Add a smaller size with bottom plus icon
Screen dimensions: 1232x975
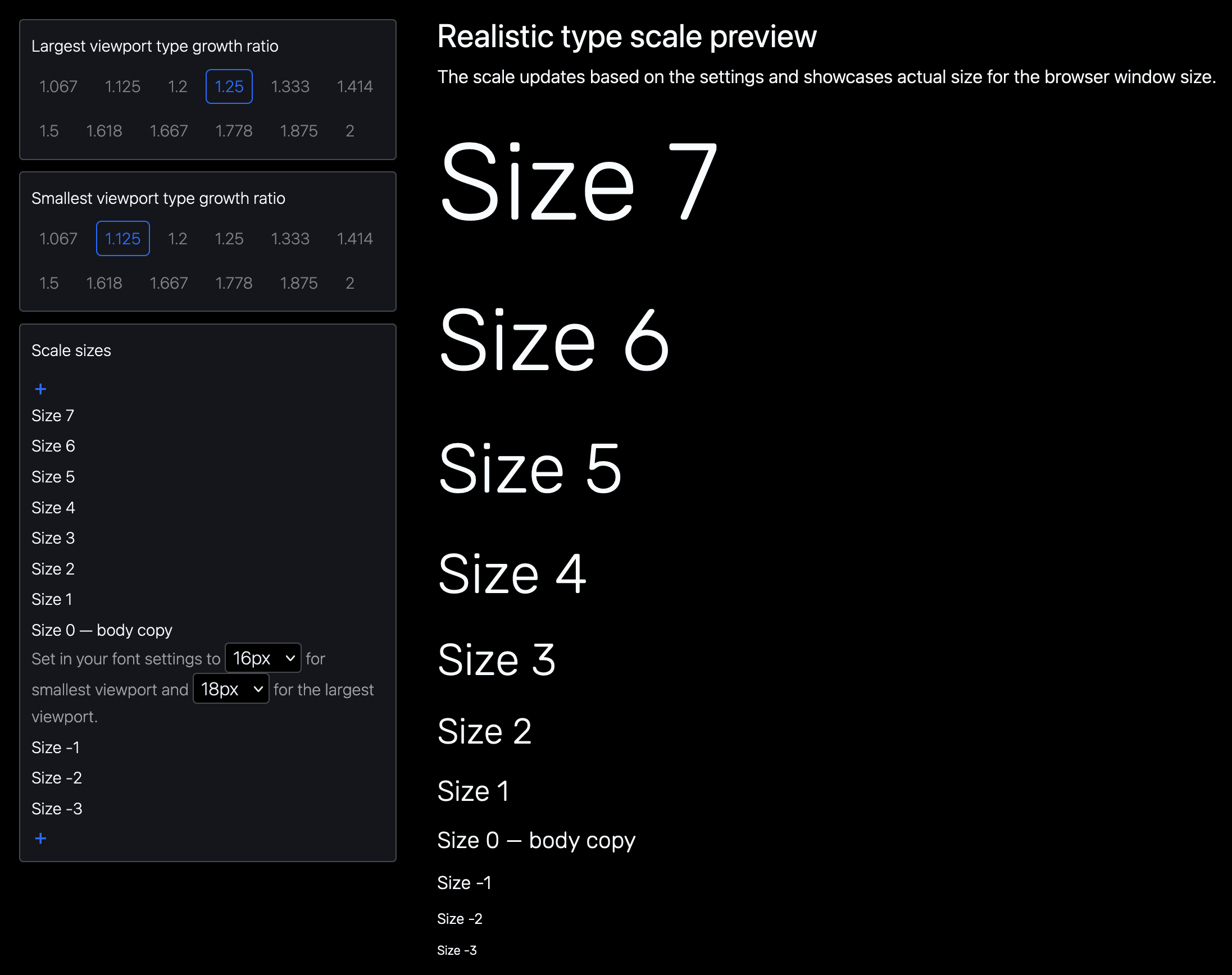40,838
